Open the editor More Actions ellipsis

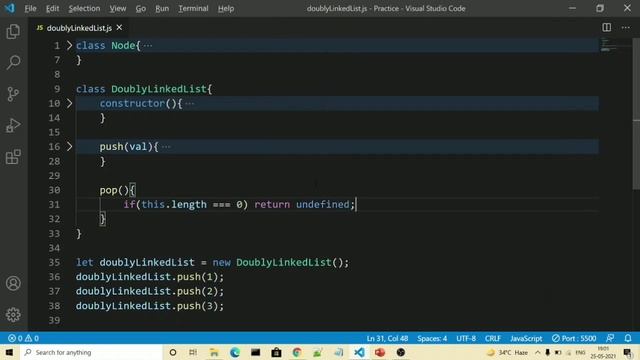[x=626, y=28]
